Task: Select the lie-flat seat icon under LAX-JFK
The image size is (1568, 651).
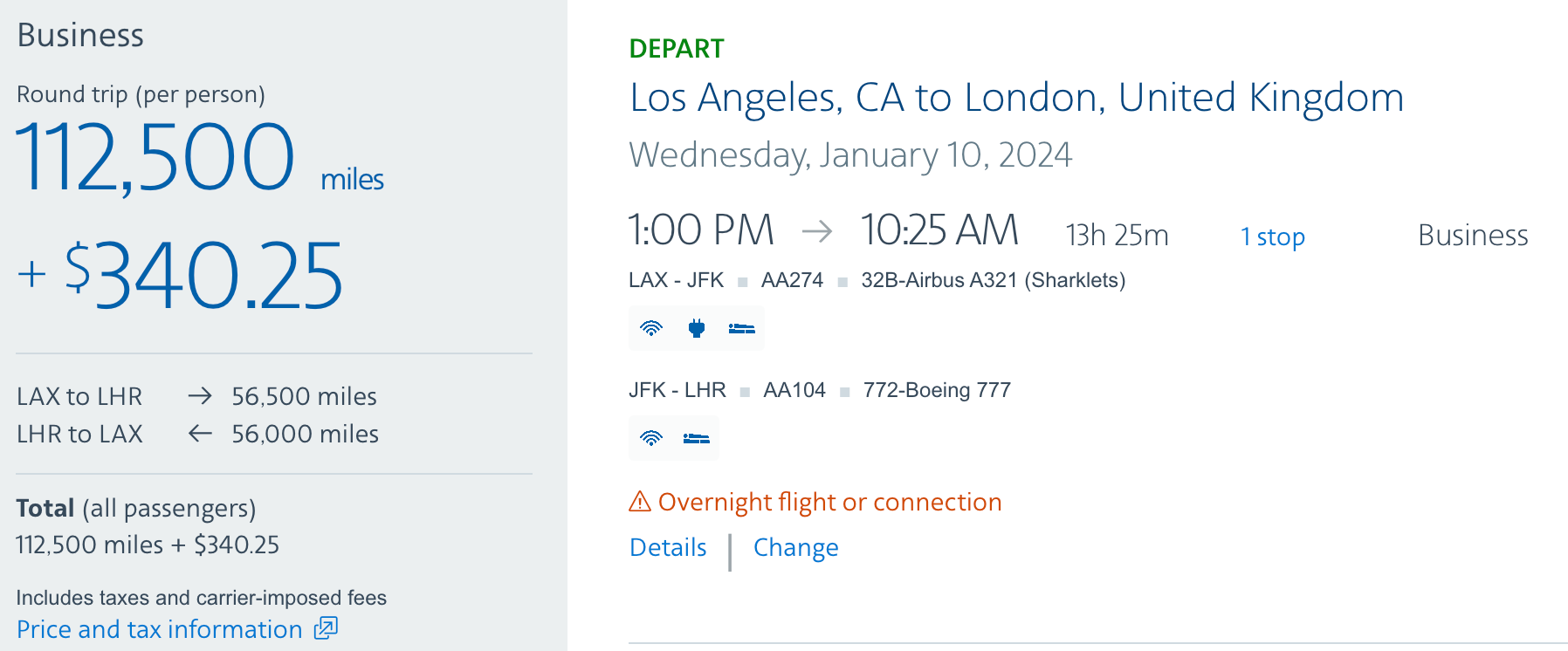Action: [x=740, y=328]
